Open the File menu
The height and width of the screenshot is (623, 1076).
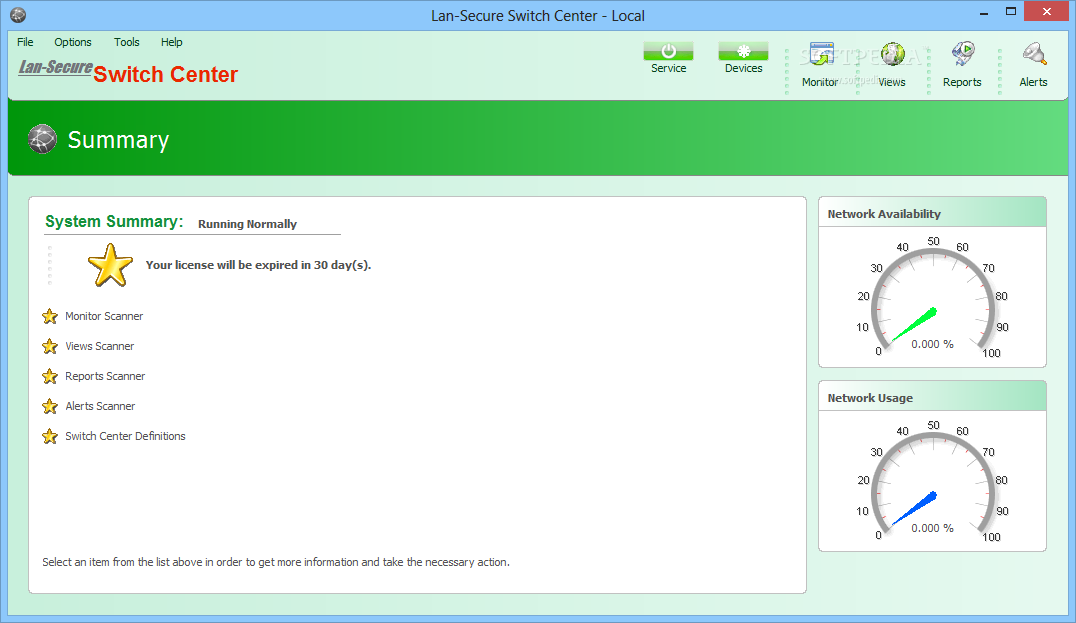[x=25, y=42]
